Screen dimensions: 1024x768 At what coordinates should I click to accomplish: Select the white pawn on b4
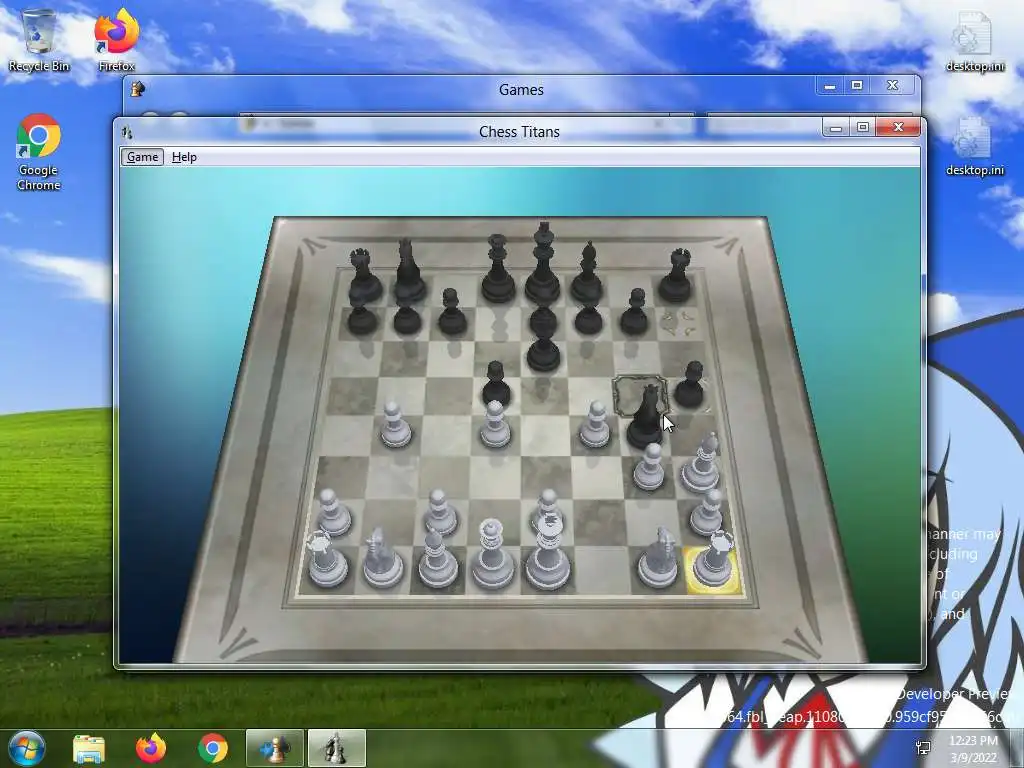pos(395,424)
